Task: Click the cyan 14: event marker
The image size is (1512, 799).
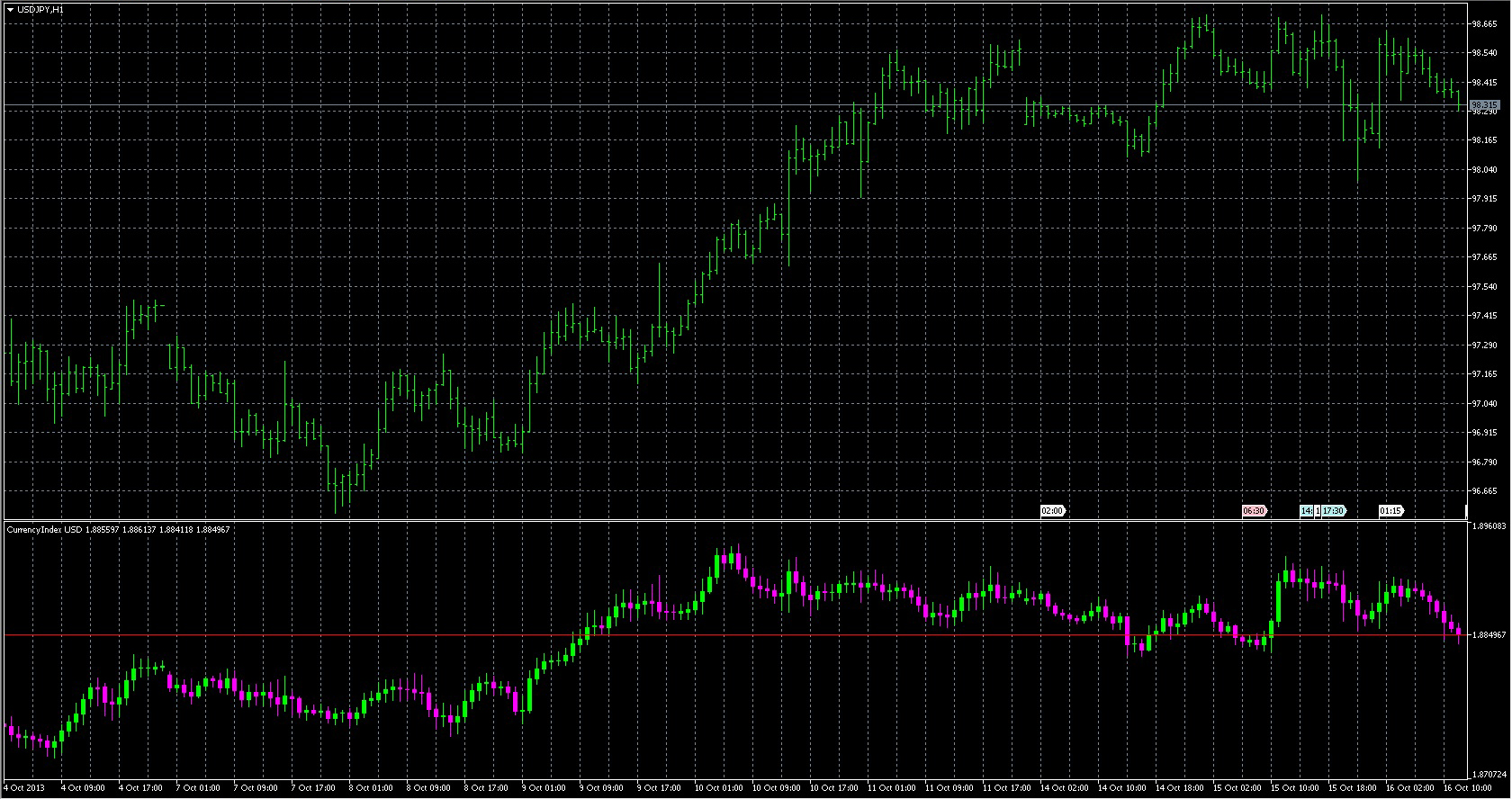Action: click(1306, 511)
